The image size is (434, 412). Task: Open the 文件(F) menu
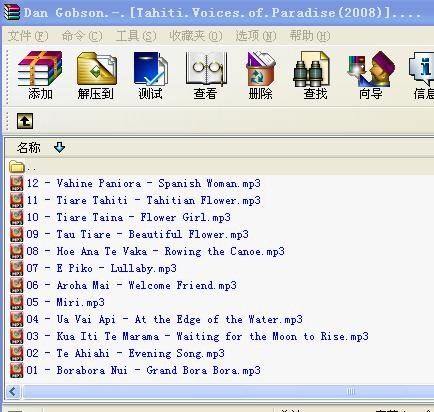pos(28,36)
